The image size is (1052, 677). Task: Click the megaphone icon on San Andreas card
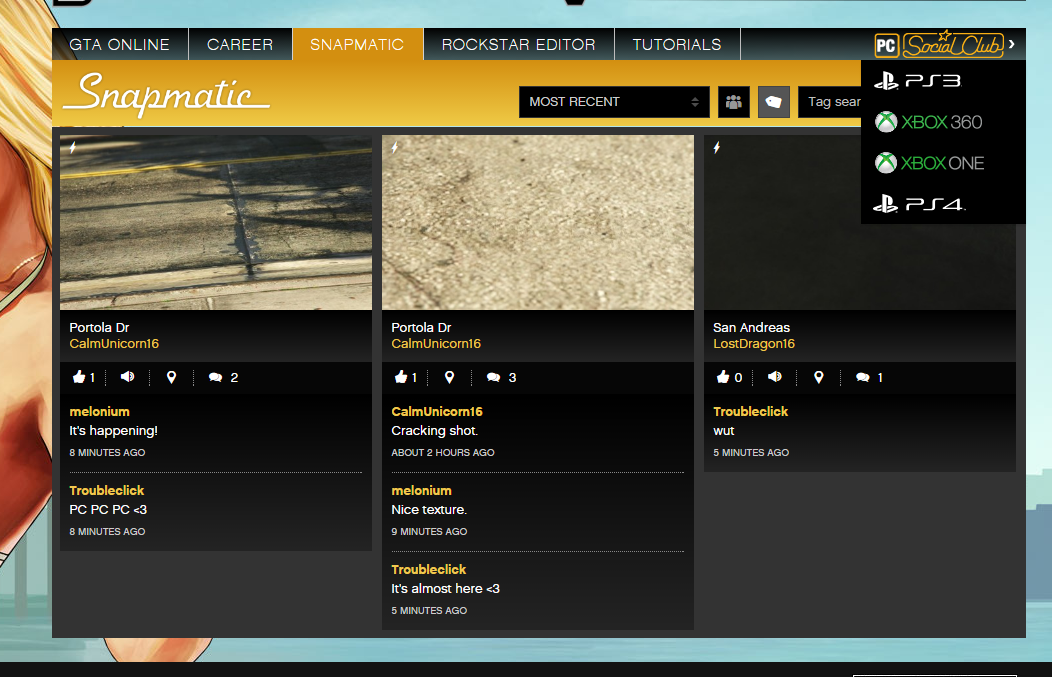(775, 377)
